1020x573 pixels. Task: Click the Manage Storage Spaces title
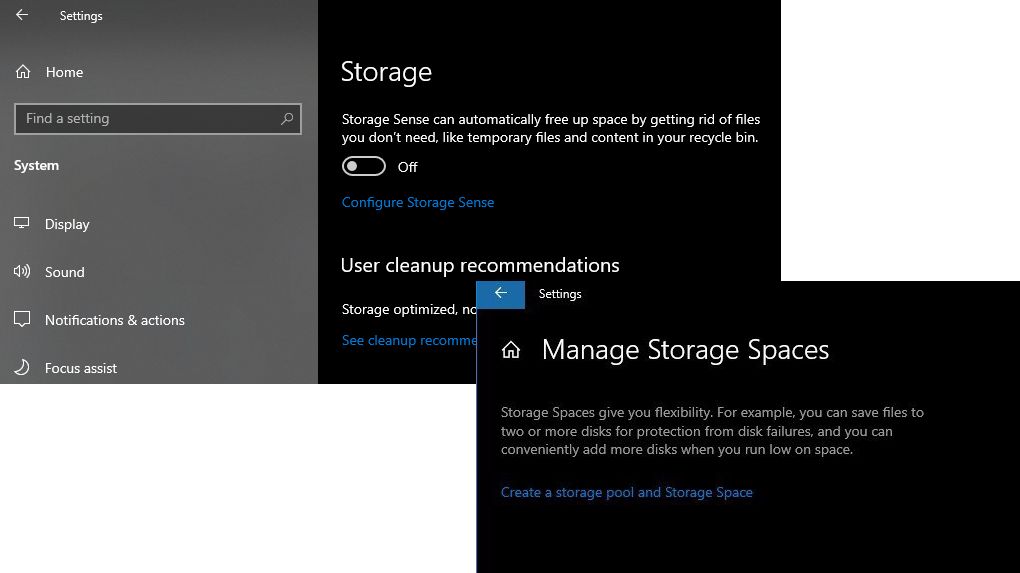686,350
